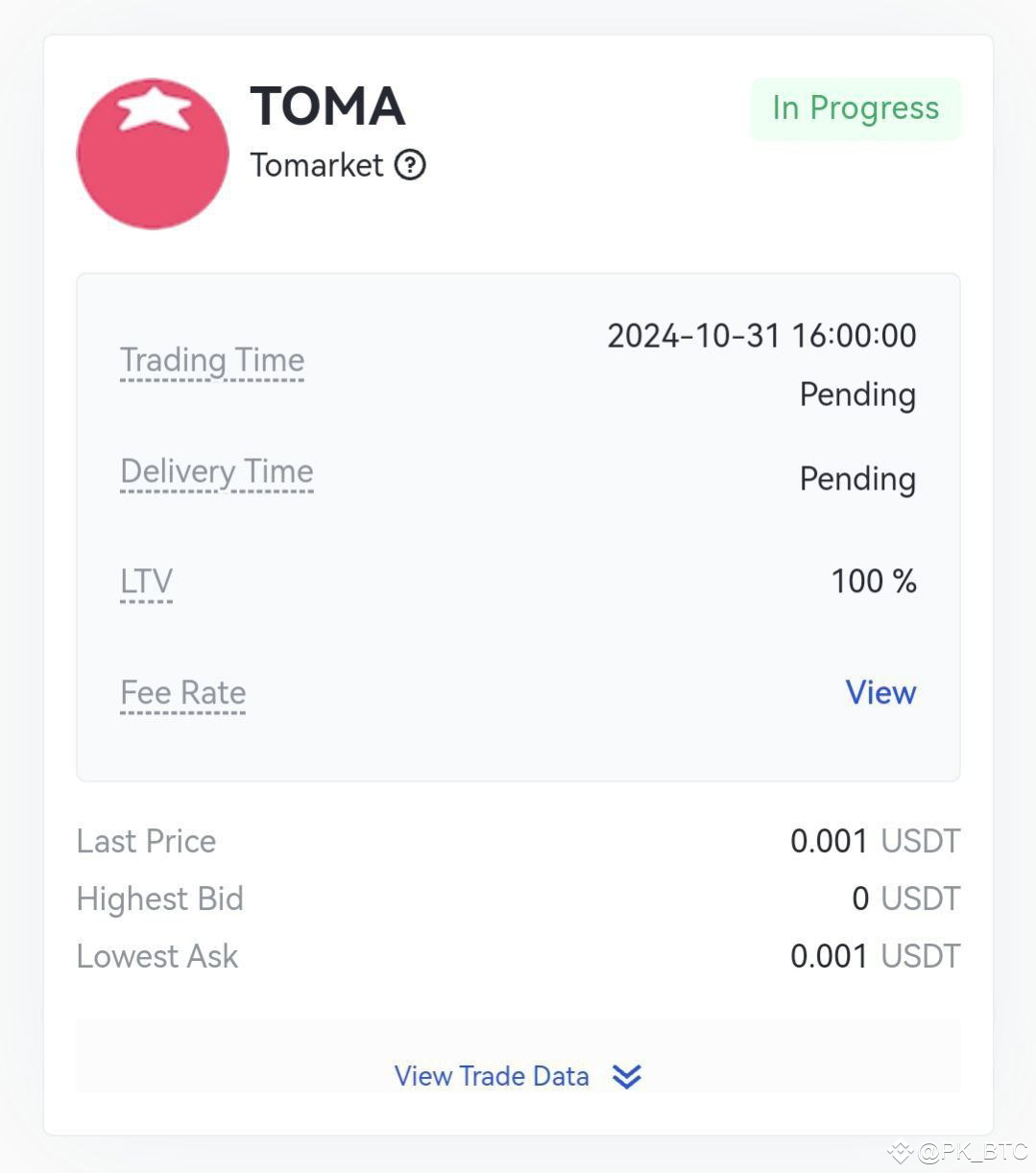Show Fee Rate tooltip label
Image resolution: width=1036 pixels, height=1173 pixels.
(x=183, y=693)
